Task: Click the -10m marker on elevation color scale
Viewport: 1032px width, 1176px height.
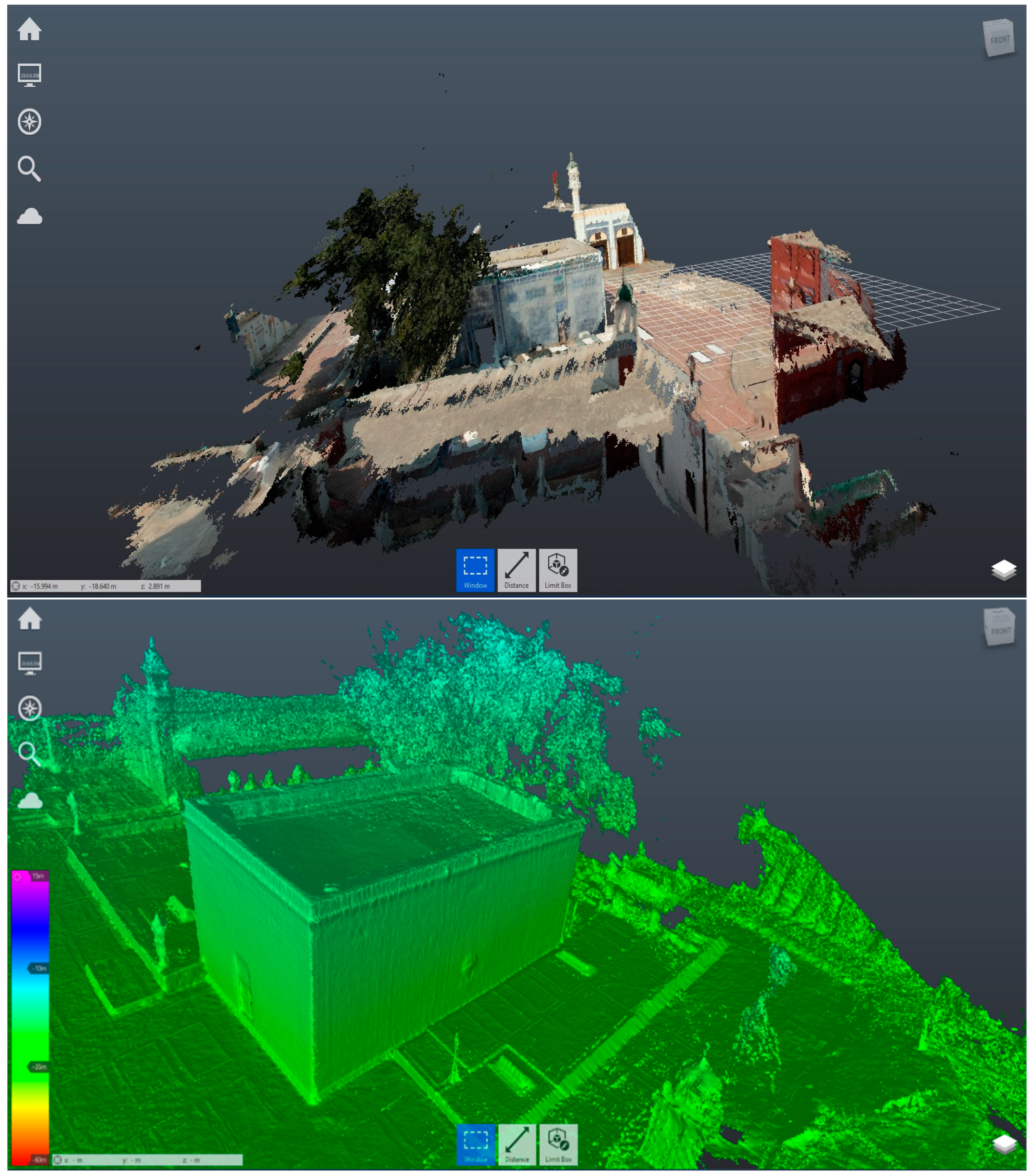Action: click(39, 968)
